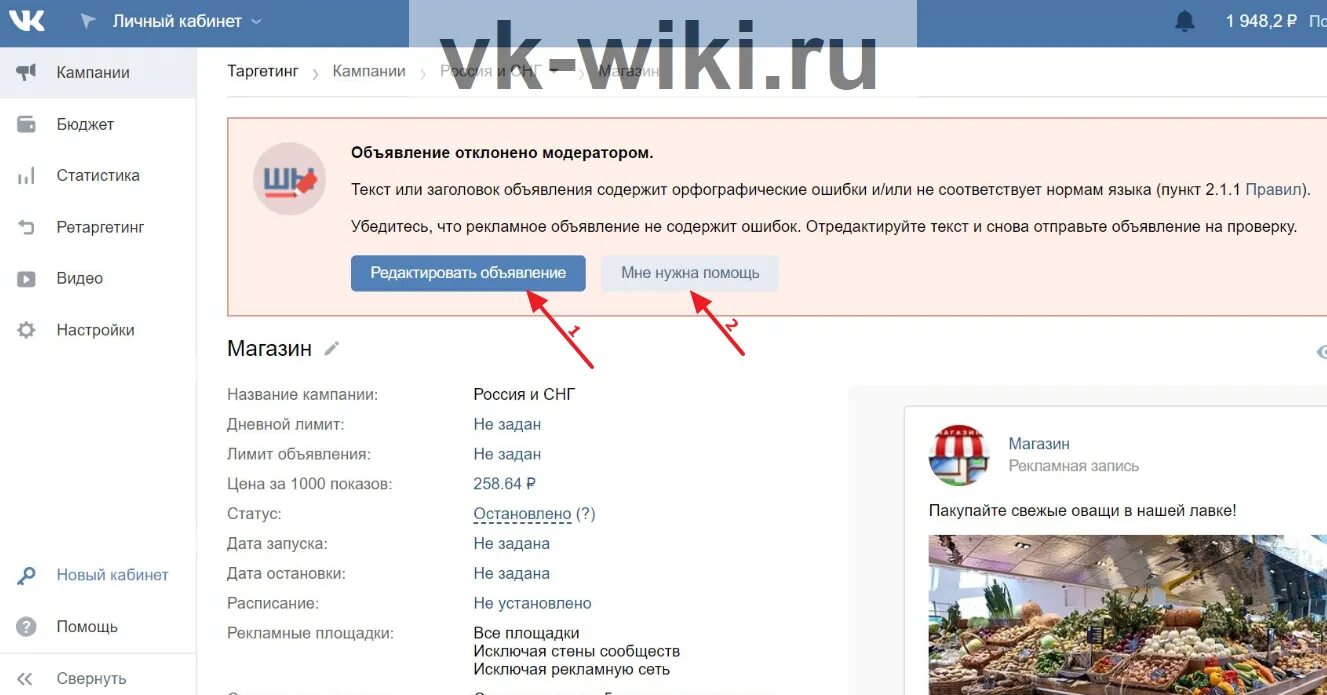The image size is (1327, 695).
Task: Toggle the eye preview icon
Action: tap(1321, 351)
